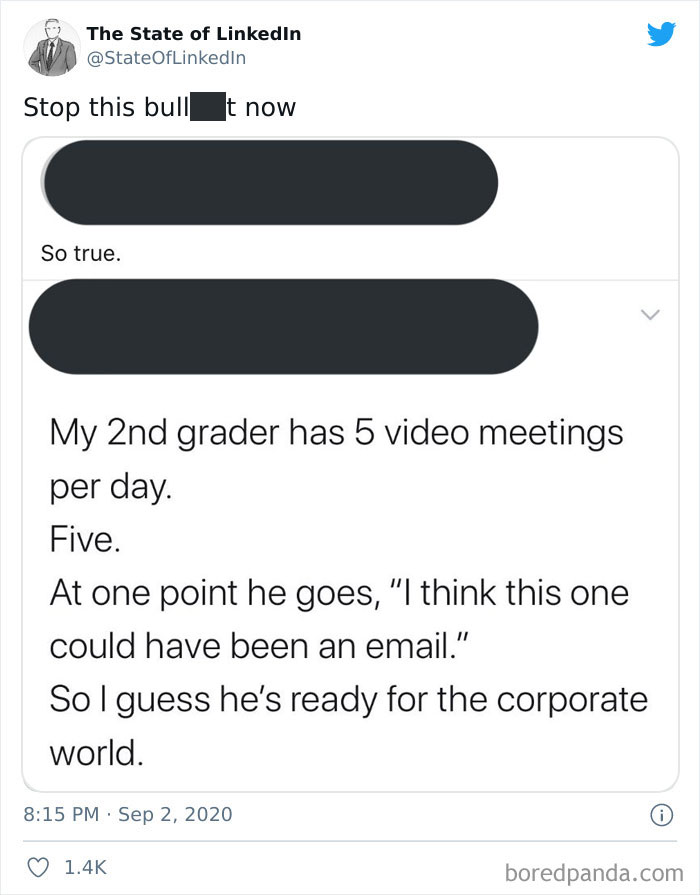Click the avatar illustration of the suited man

pyautogui.click(x=51, y=45)
